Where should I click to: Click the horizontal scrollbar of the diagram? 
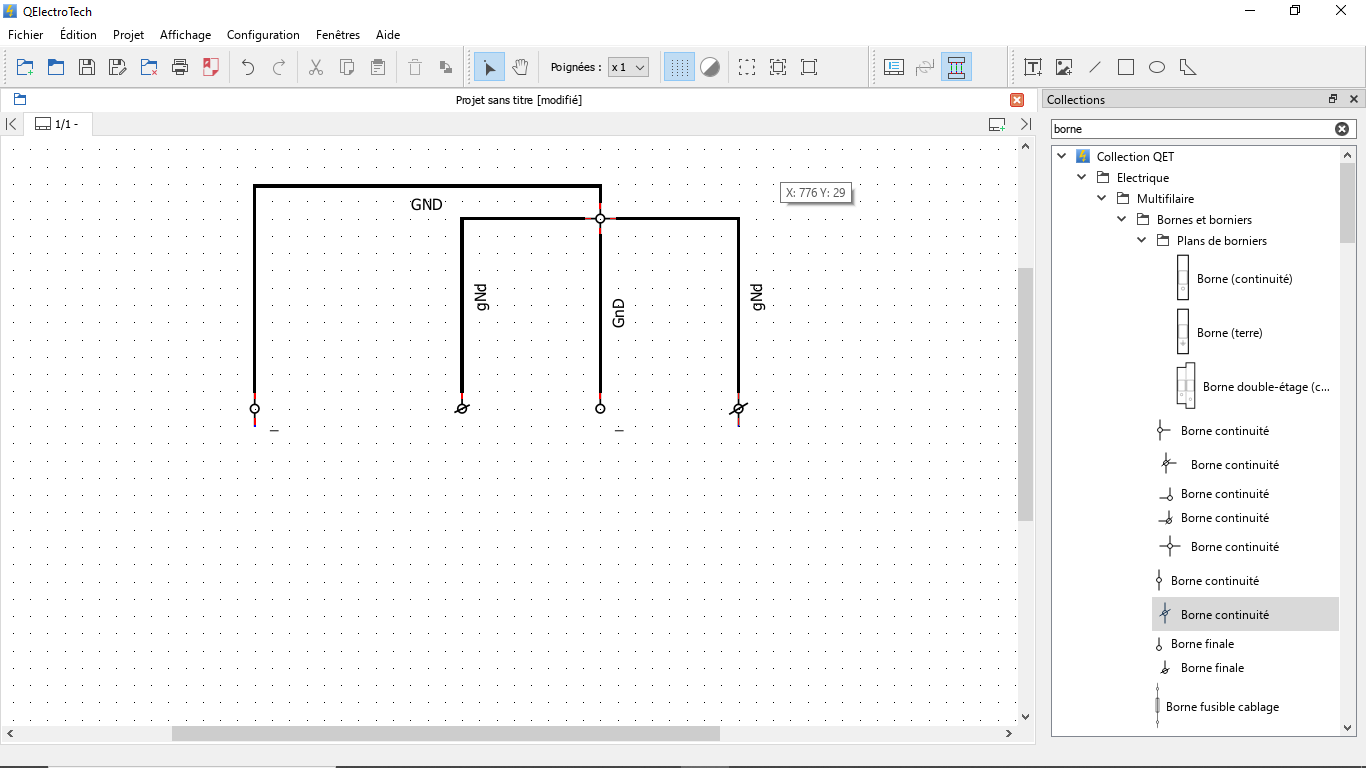445,734
